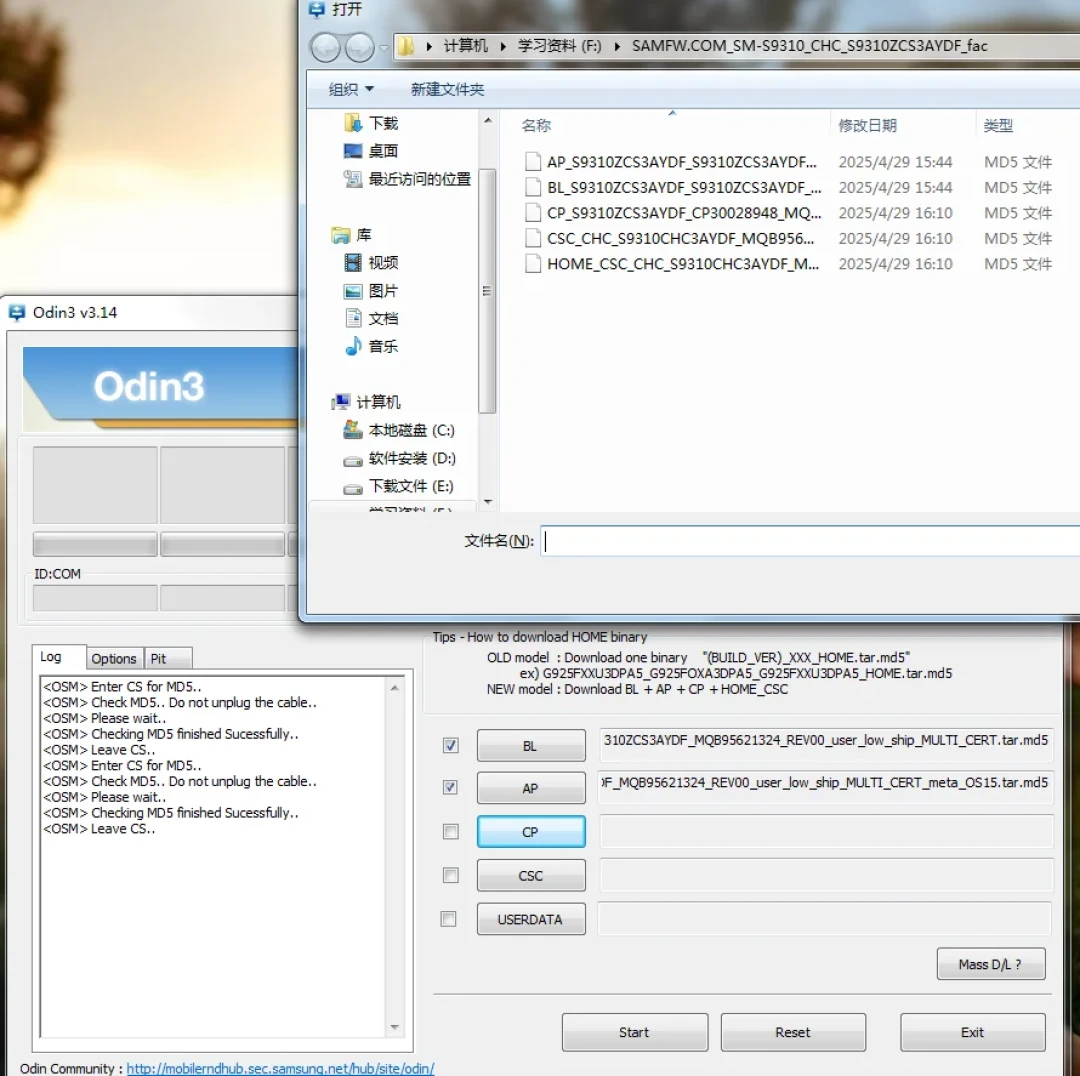This screenshot has height=1076, width=1080.
Task: Switch to the Options tab
Action: point(114,659)
